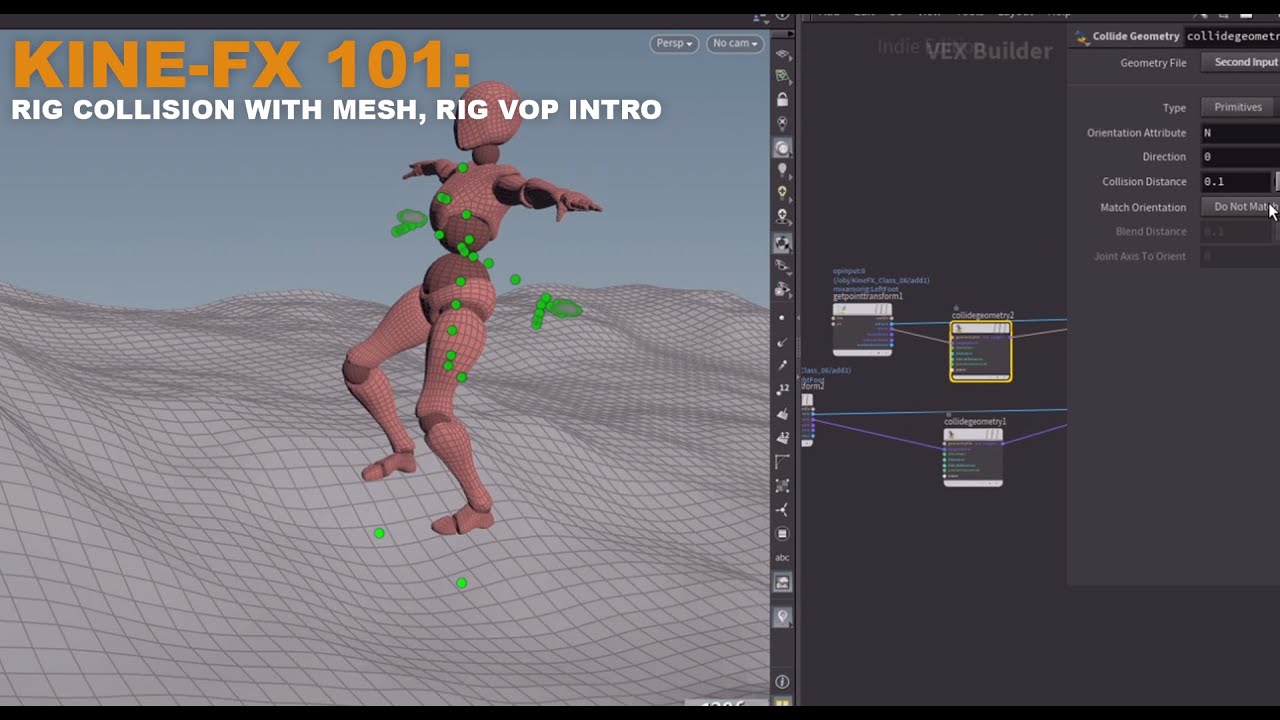
Task: Open the ghost other objects display icon
Action: click(783, 266)
